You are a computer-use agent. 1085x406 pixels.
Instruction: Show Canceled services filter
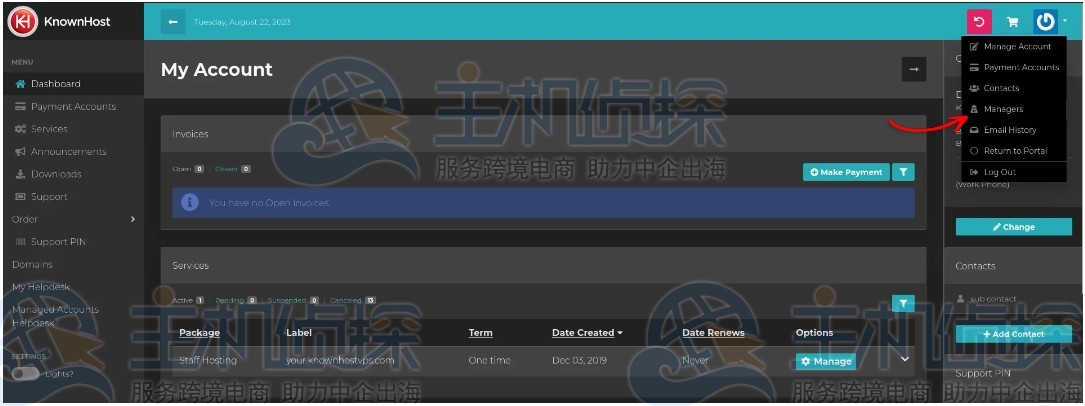pos(353,300)
